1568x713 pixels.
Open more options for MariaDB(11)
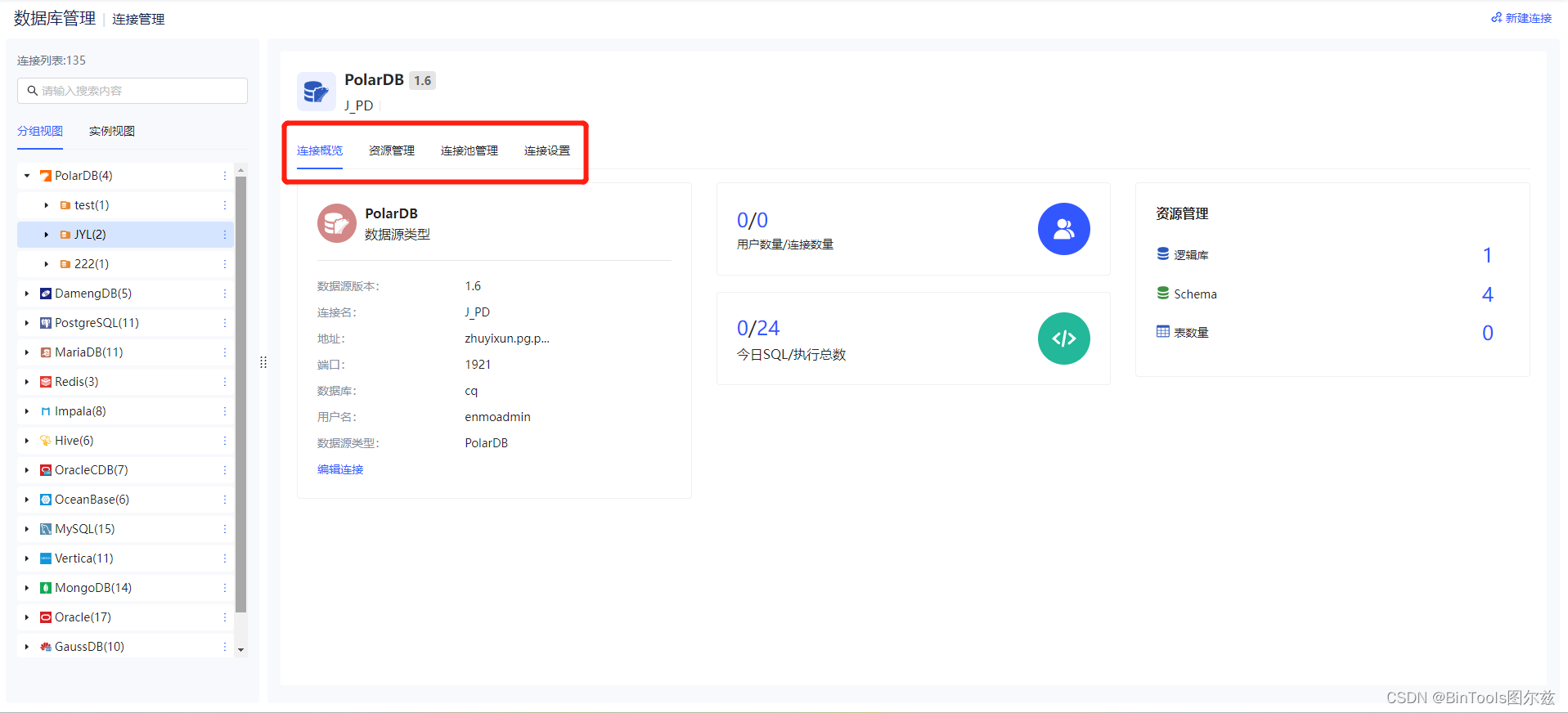click(224, 352)
